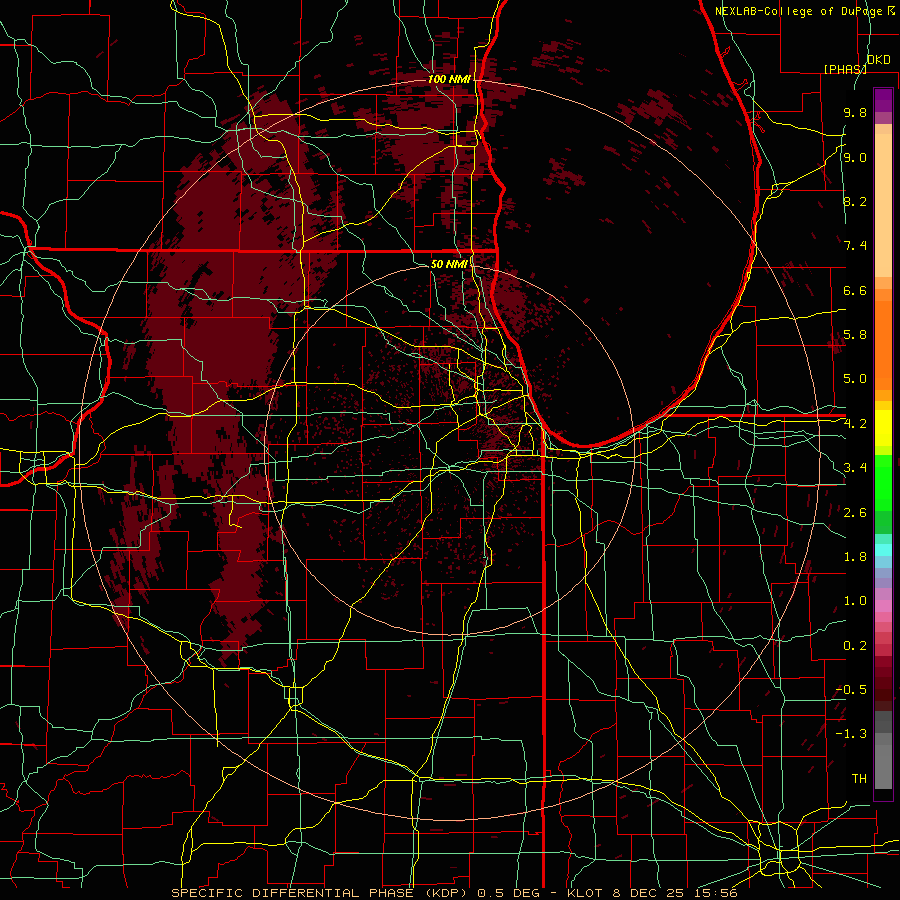The height and width of the screenshot is (900, 900).
Task: Select the 6.6 scale value
Action: [855, 290]
